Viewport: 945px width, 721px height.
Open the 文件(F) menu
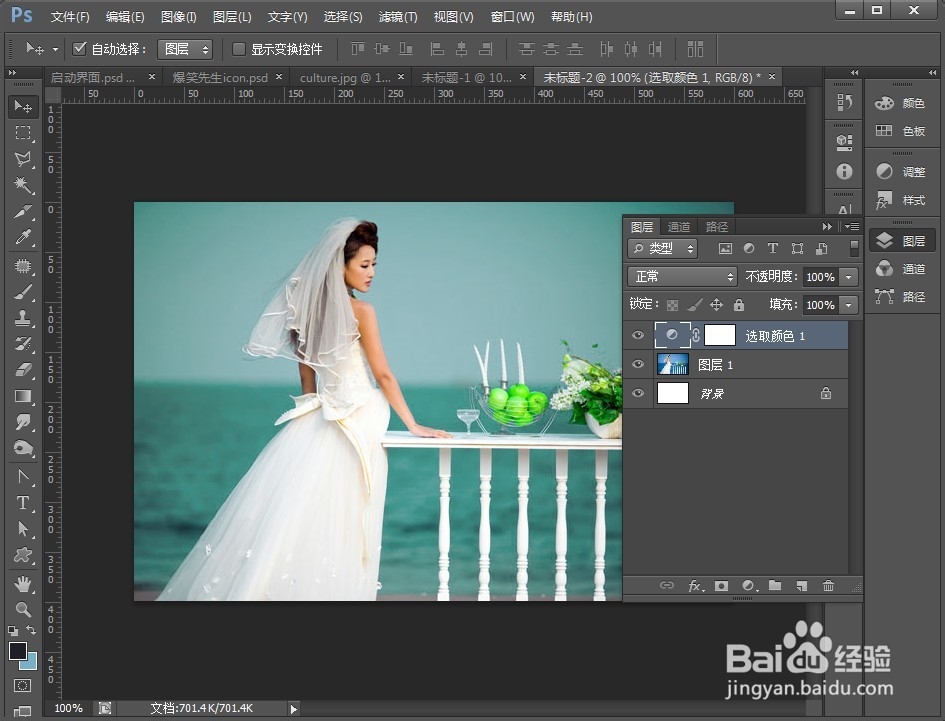click(x=70, y=17)
